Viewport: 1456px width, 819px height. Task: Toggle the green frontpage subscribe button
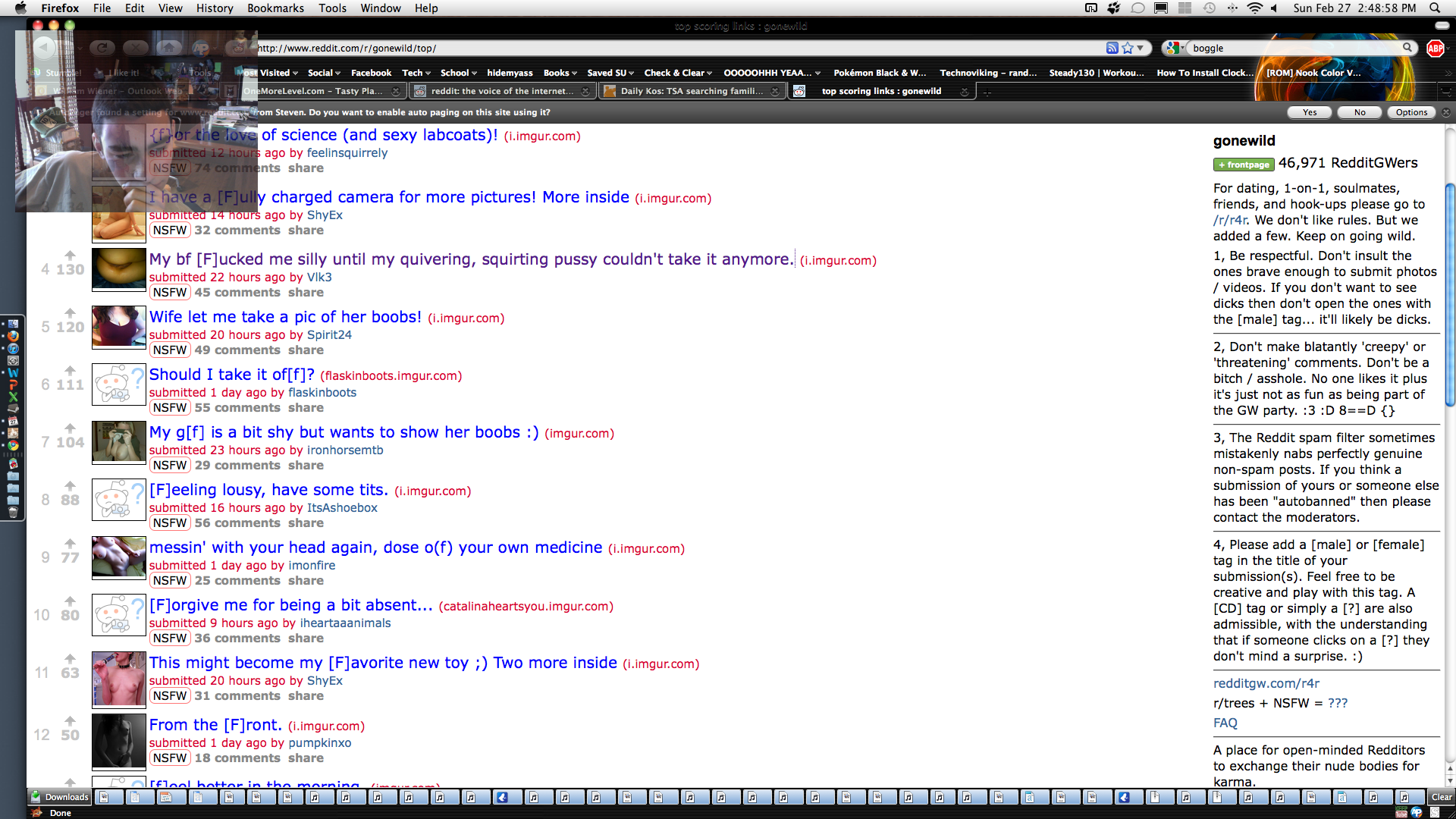[1243, 165]
